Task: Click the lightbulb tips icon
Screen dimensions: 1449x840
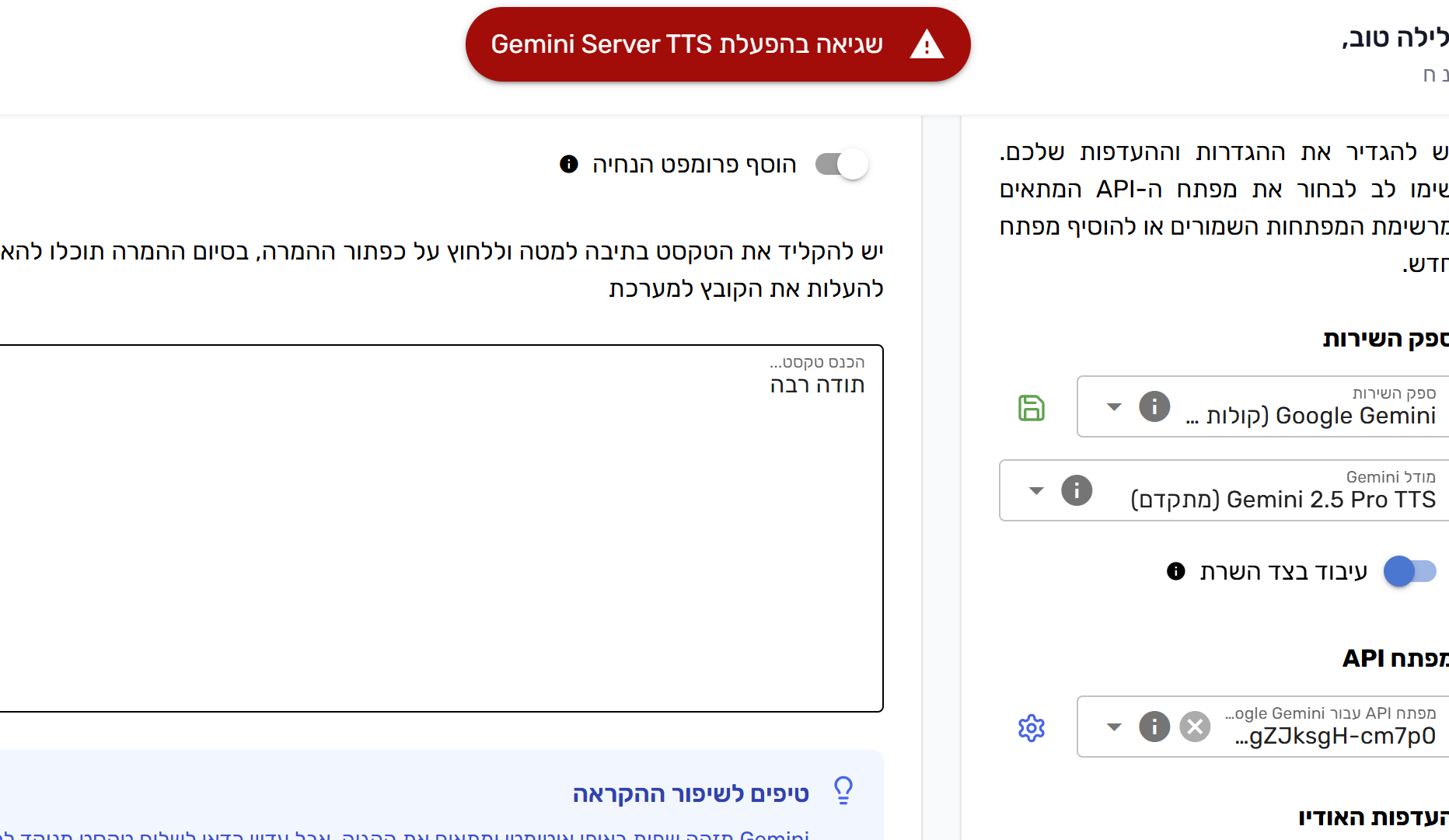Action: (843, 791)
